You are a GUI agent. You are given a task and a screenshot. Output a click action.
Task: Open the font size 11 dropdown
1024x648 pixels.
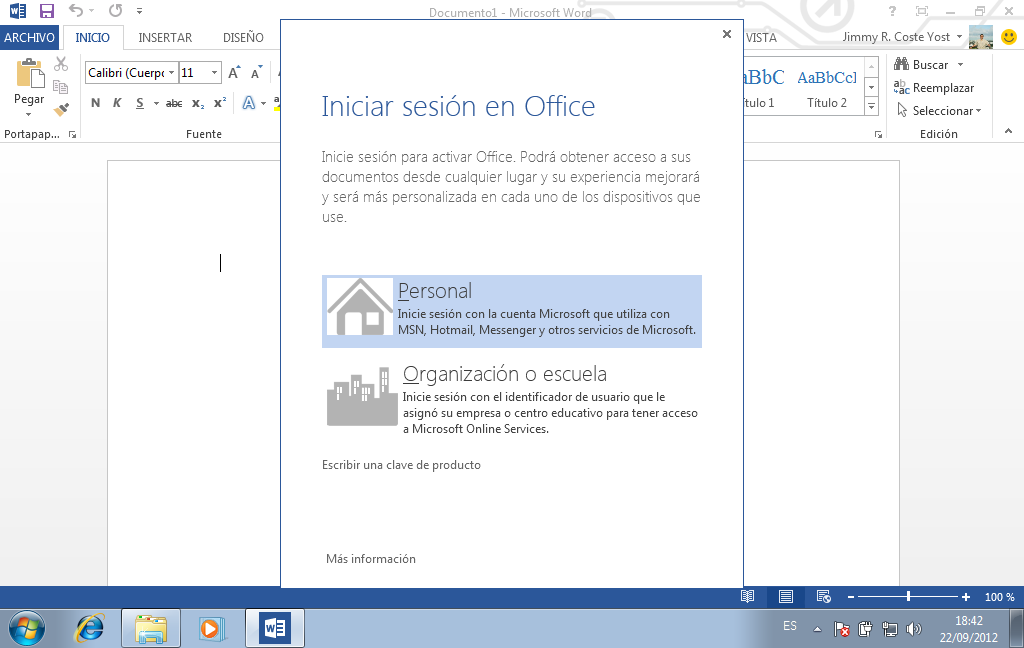click(x=214, y=73)
